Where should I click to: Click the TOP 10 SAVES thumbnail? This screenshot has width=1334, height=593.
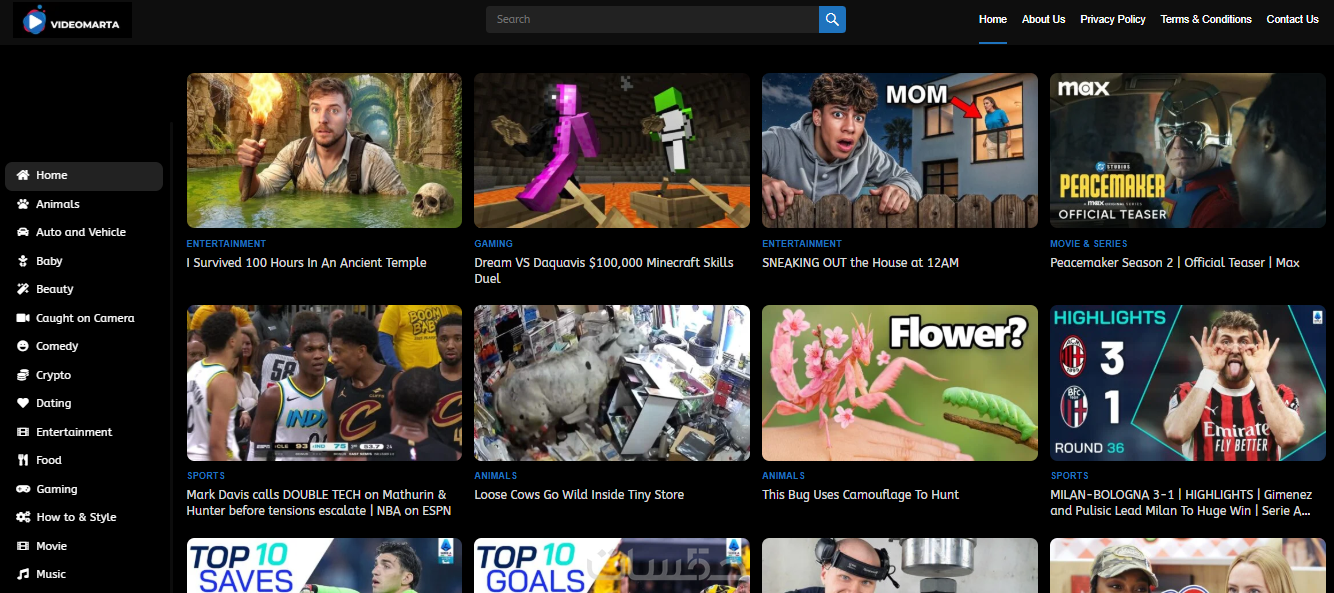point(324,566)
